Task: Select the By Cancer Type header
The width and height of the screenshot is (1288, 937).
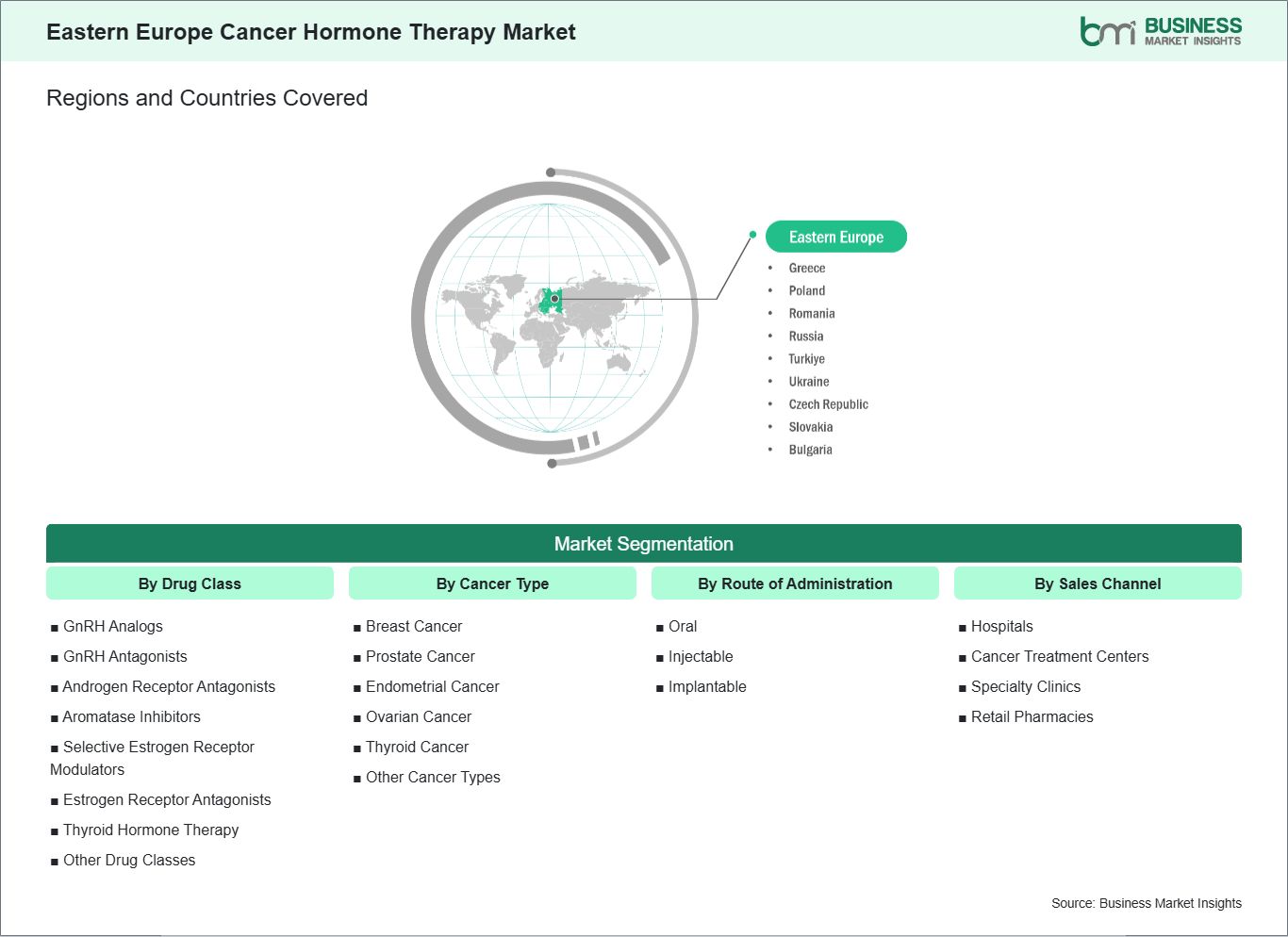Action: coord(492,584)
